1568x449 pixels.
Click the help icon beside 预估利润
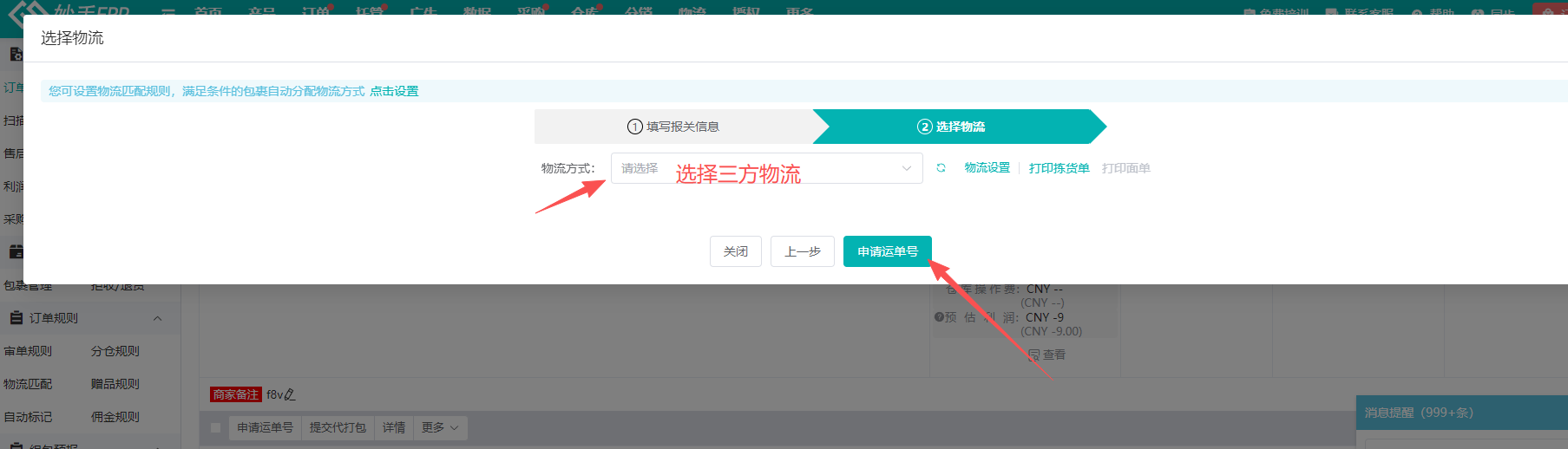[939, 317]
